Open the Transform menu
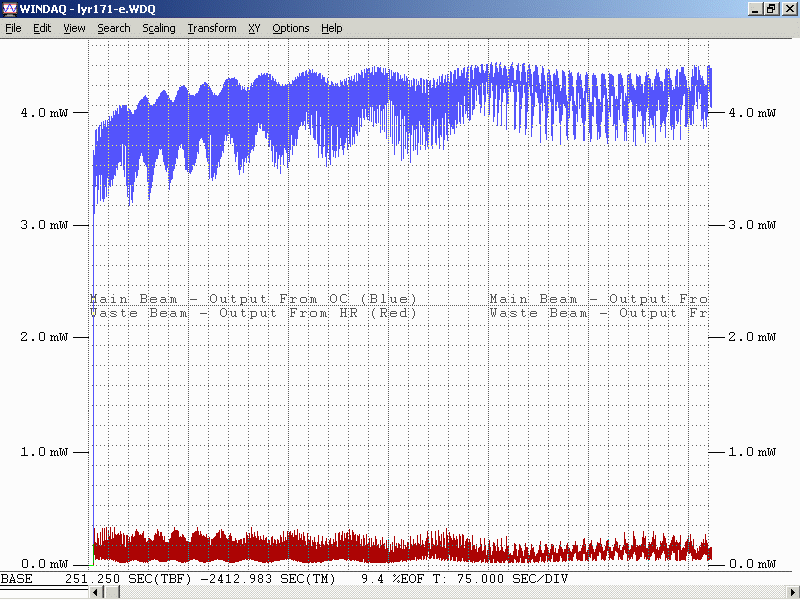This screenshot has height=600, width=800. click(211, 28)
